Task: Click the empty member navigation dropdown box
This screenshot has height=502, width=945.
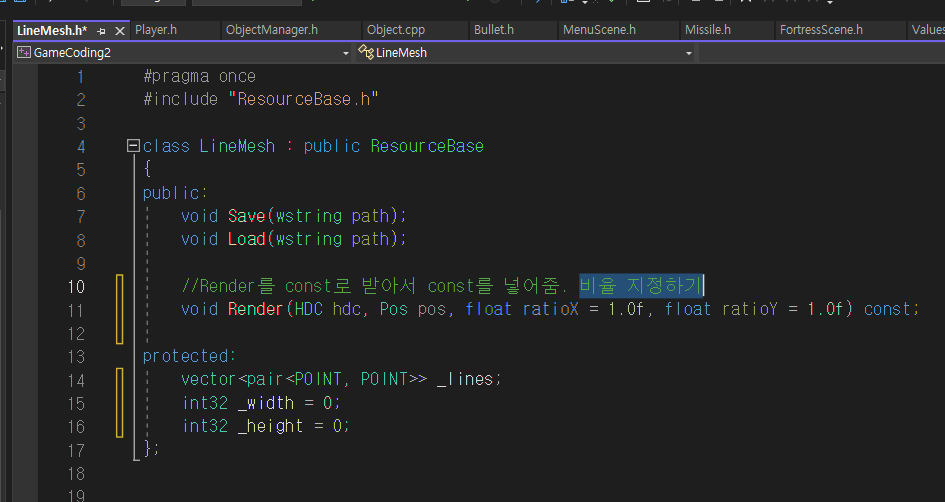Action: (x=821, y=53)
